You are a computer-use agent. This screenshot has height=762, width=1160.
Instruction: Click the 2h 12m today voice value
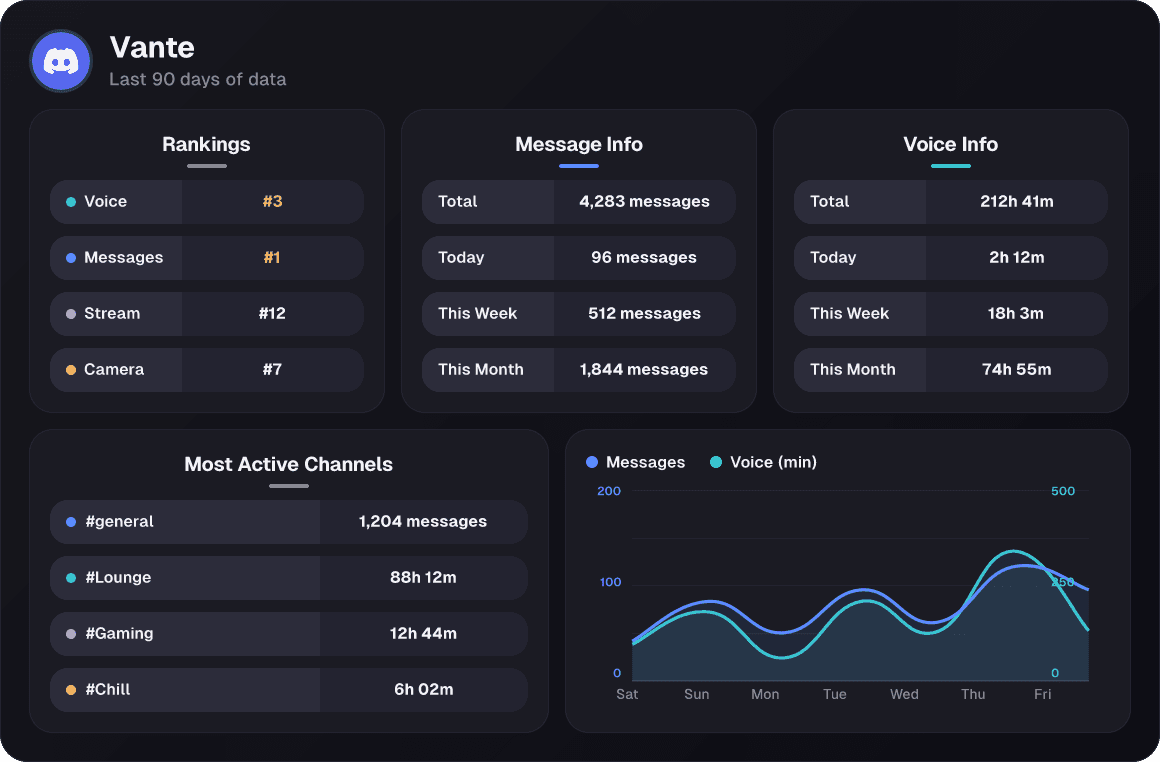pyautogui.click(x=1016, y=257)
